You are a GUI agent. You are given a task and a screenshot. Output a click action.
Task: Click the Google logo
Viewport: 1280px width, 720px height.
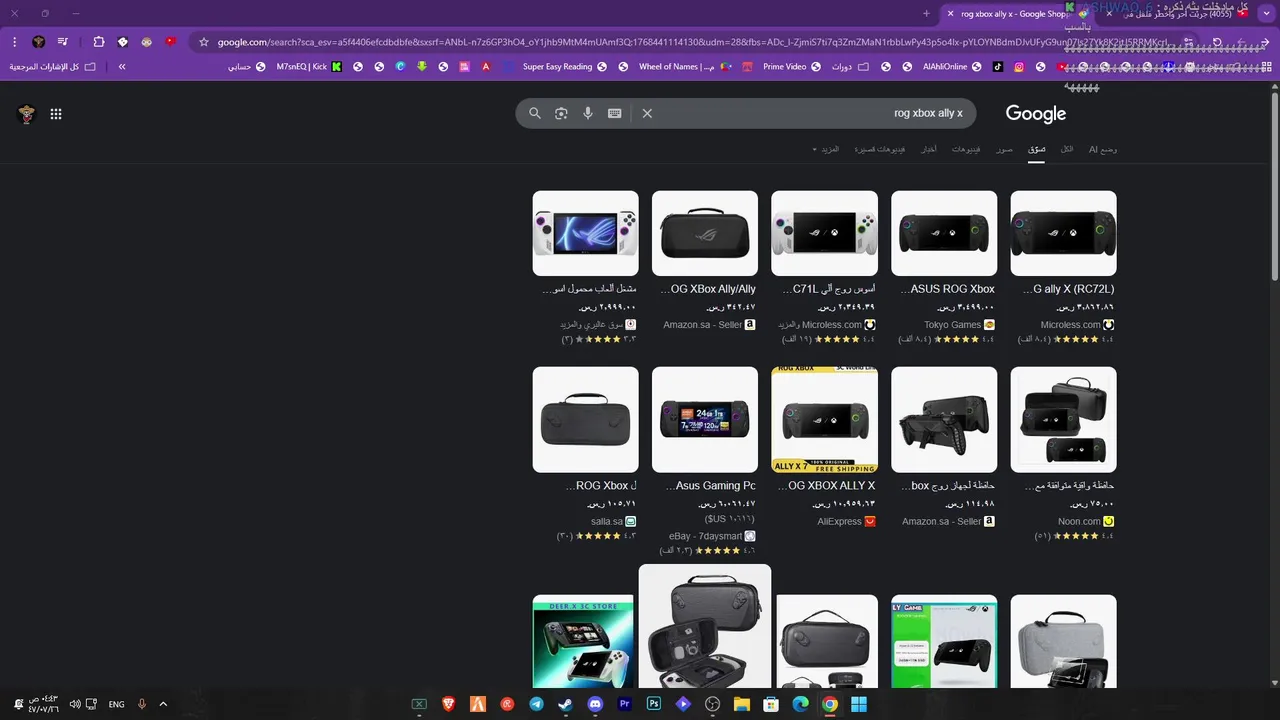[1035, 114]
